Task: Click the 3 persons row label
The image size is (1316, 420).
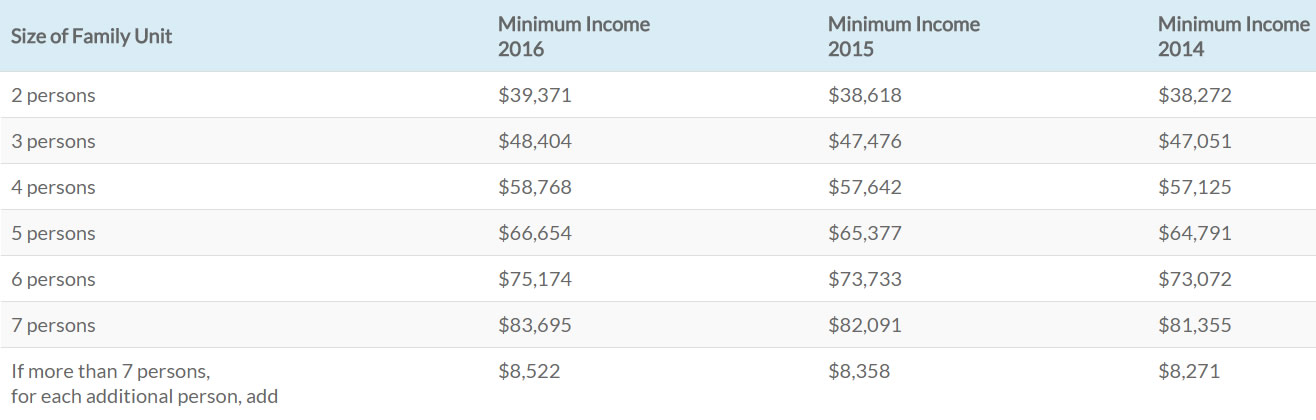Action: click(x=53, y=142)
